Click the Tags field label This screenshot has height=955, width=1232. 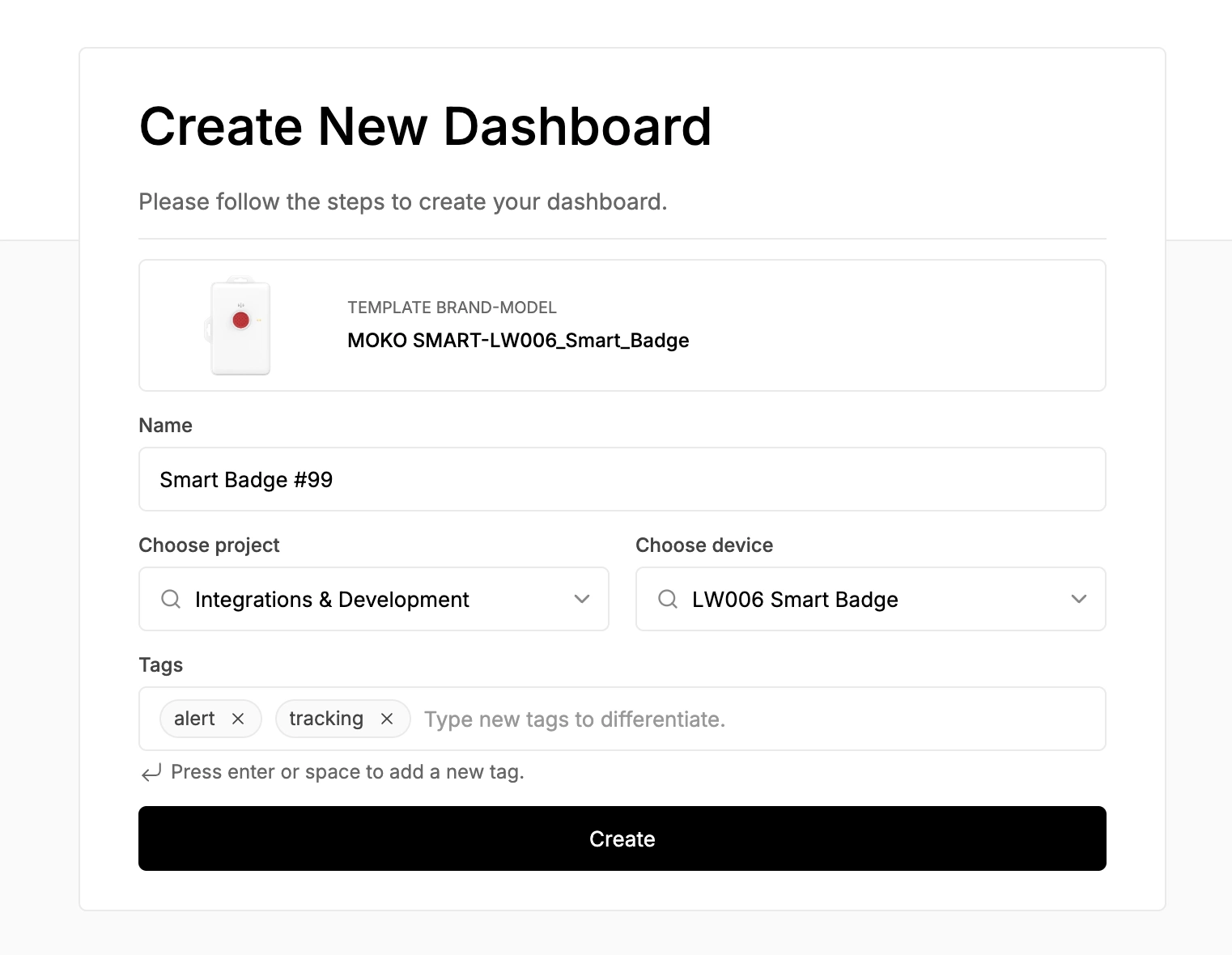click(x=160, y=665)
